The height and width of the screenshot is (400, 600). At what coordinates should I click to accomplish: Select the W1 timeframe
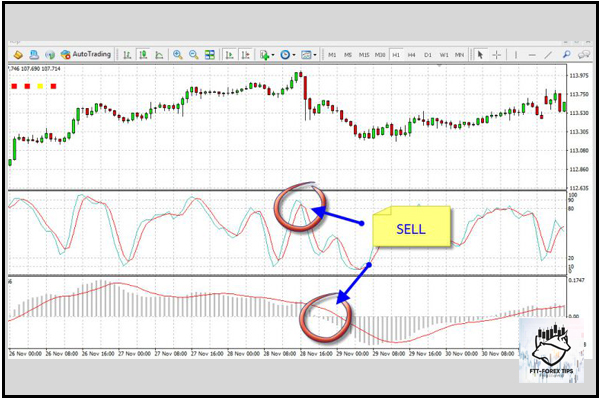444,55
